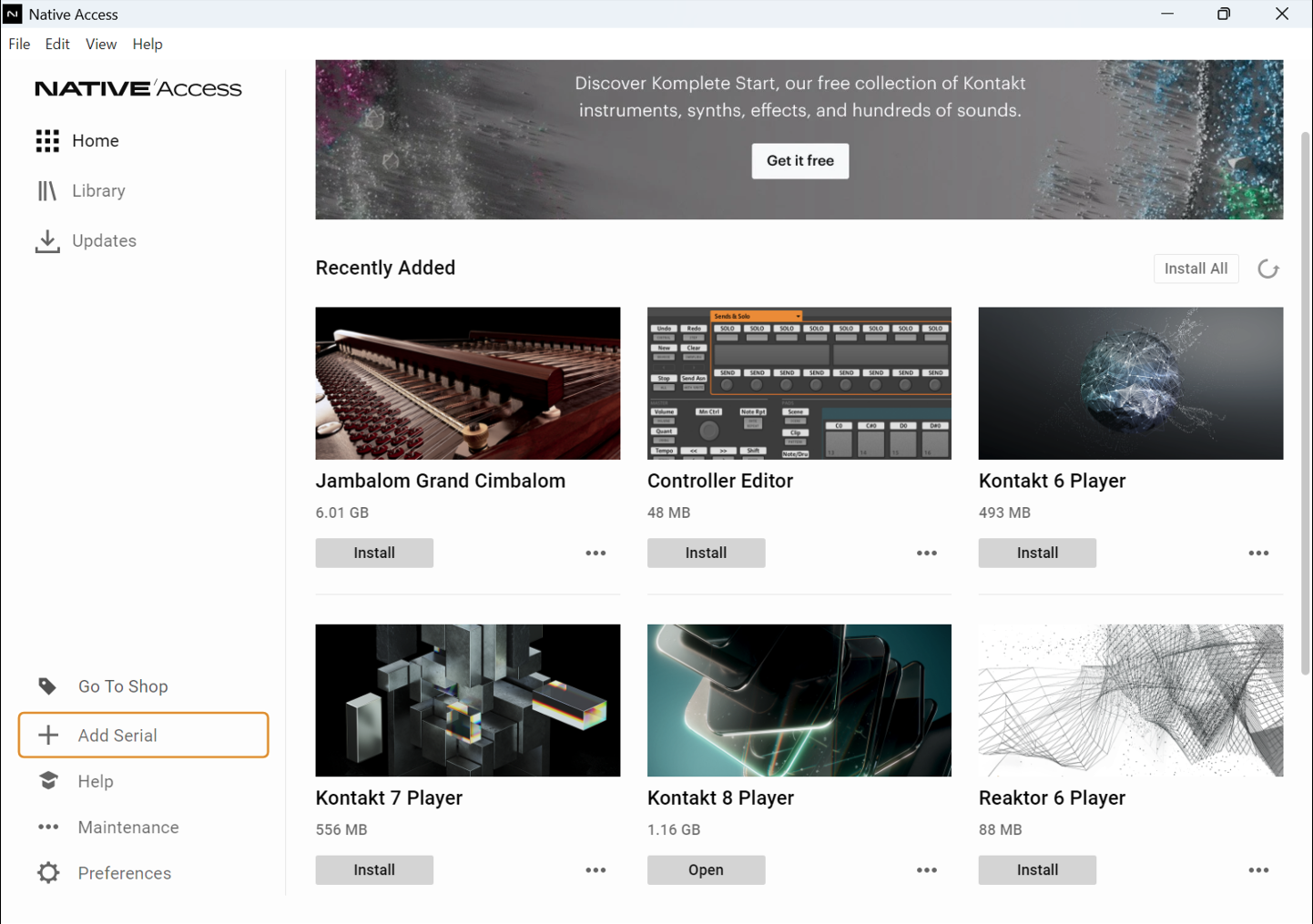Click the 6.01 GB size text
This screenshot has height=924, width=1313.
click(342, 513)
